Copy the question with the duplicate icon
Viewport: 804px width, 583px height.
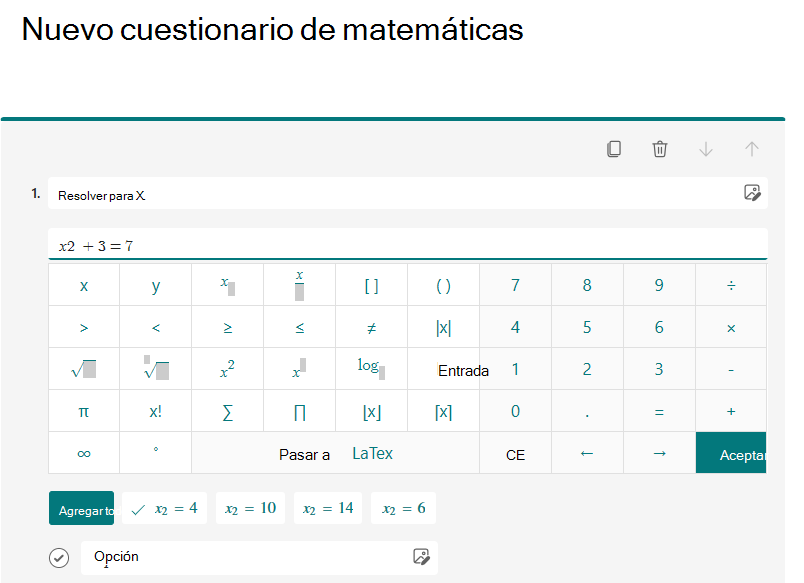614,149
